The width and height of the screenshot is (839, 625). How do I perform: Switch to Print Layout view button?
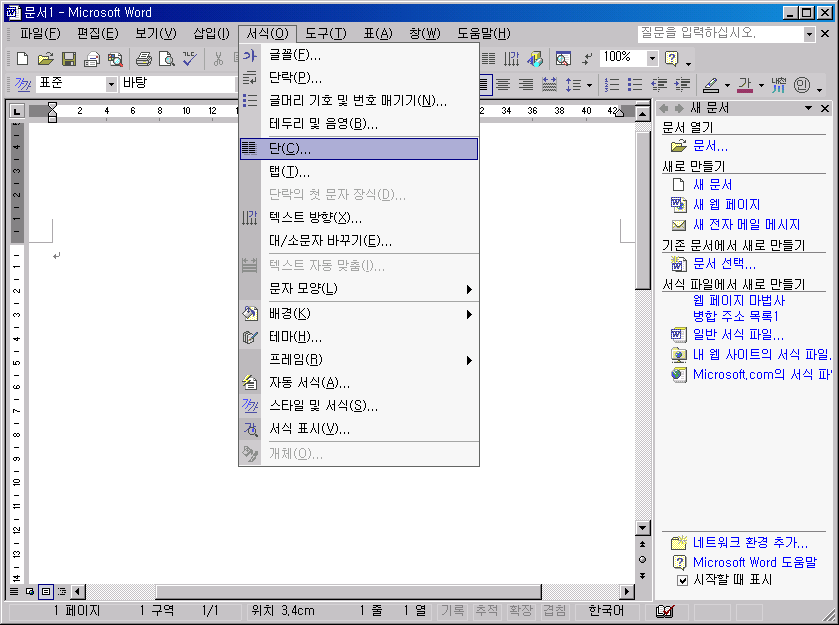[x=46, y=592]
